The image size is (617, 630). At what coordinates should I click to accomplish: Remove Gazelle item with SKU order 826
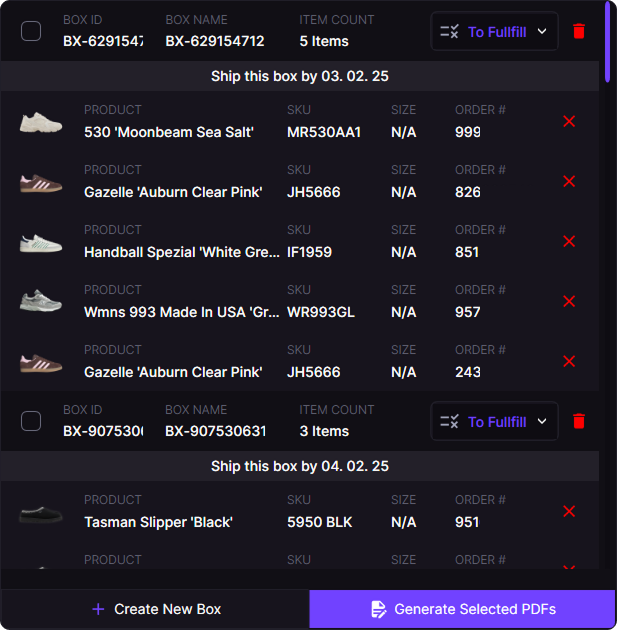[569, 181]
